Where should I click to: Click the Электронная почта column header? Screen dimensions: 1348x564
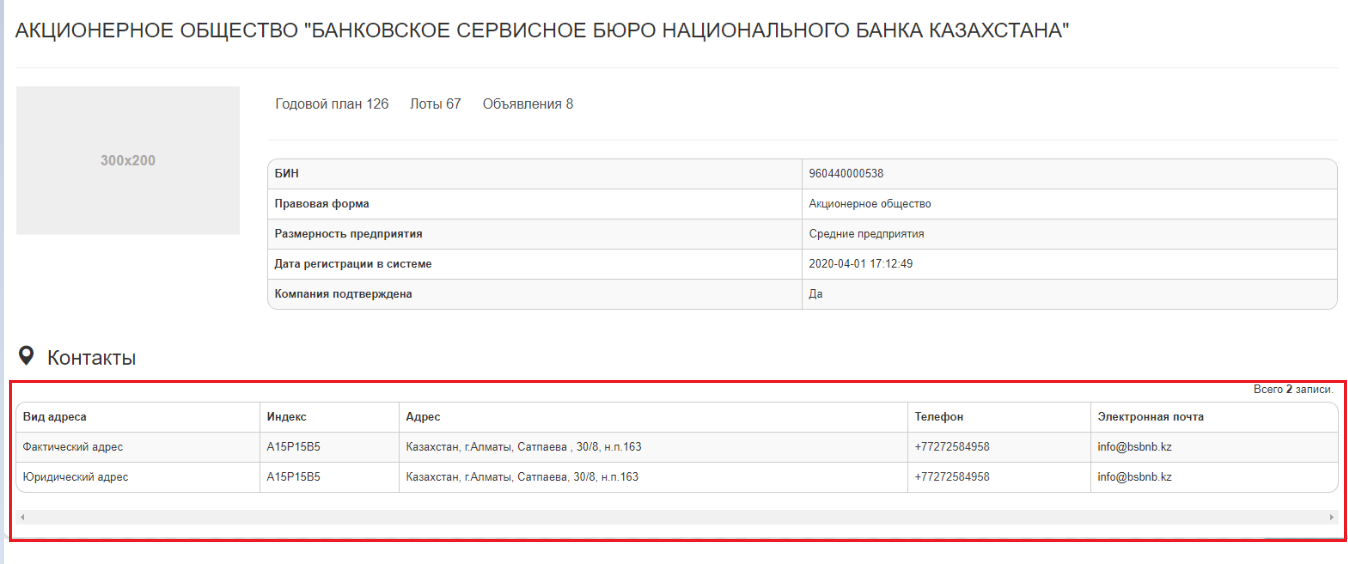pyautogui.click(x=1150, y=417)
